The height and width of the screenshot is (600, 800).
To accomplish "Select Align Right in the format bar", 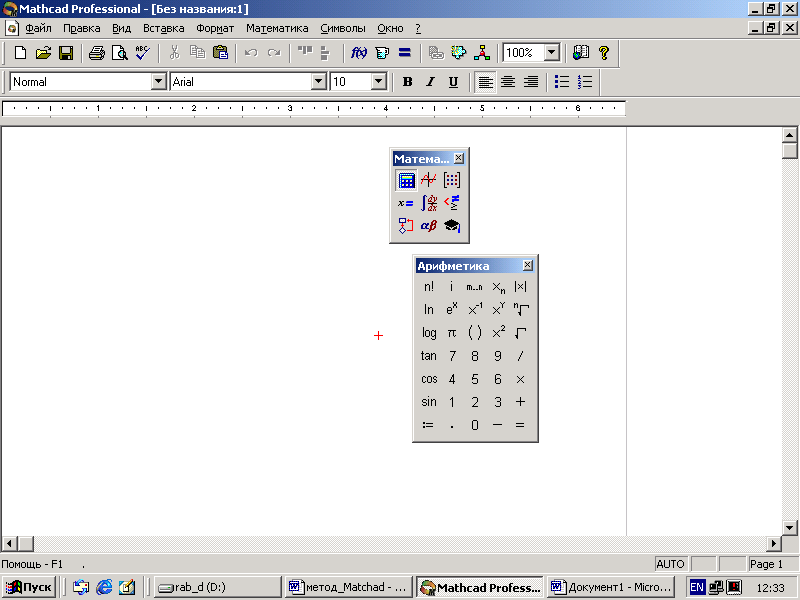I will click(x=531, y=82).
